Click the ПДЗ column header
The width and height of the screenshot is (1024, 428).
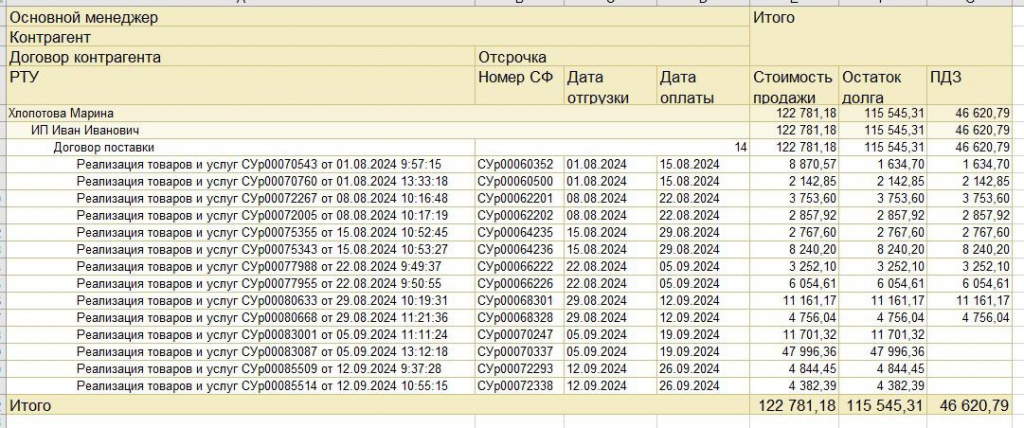point(946,78)
